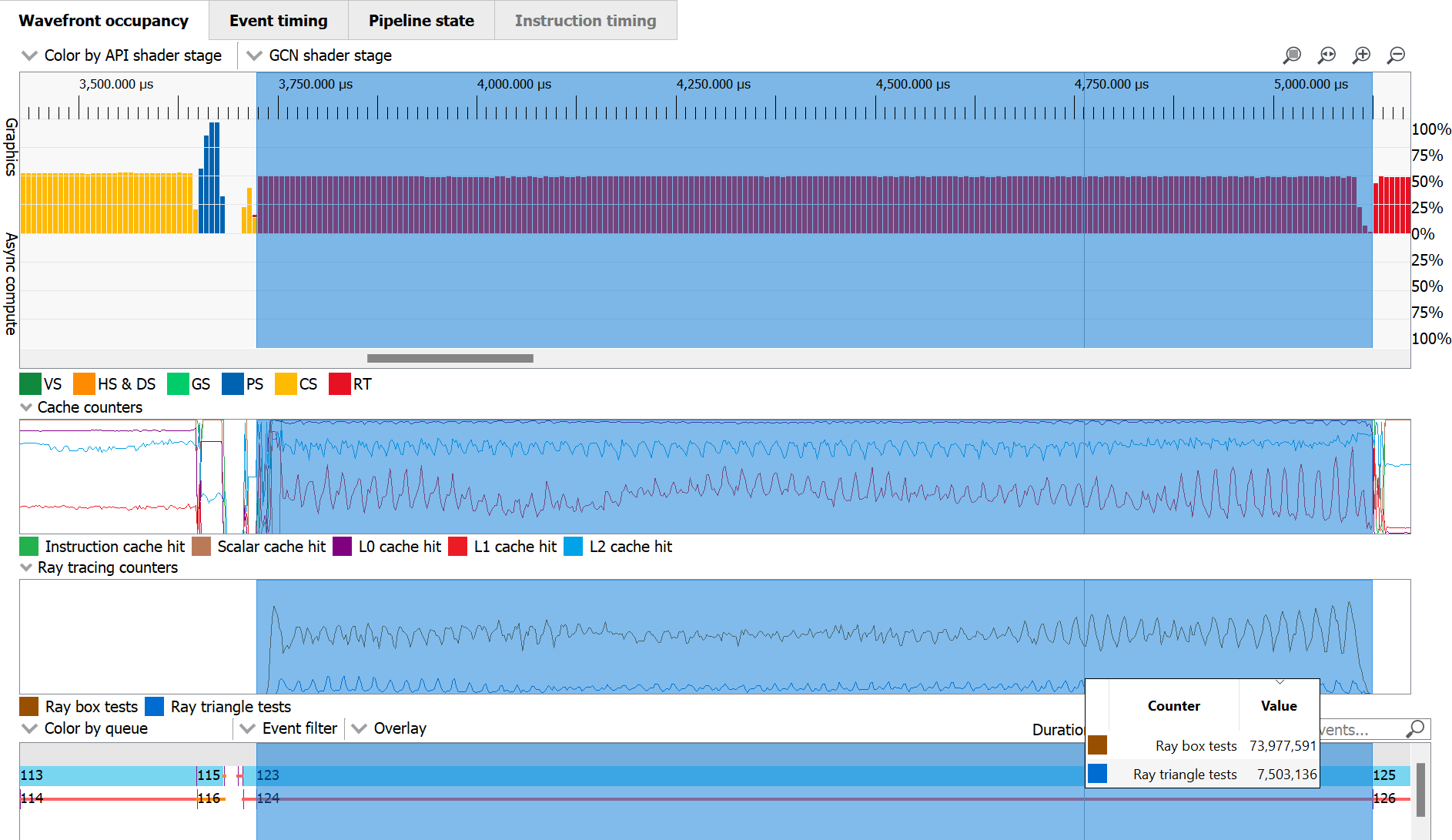This screenshot has width=1452, height=840.
Task: Click the search icon in events field
Action: pyautogui.click(x=1415, y=729)
